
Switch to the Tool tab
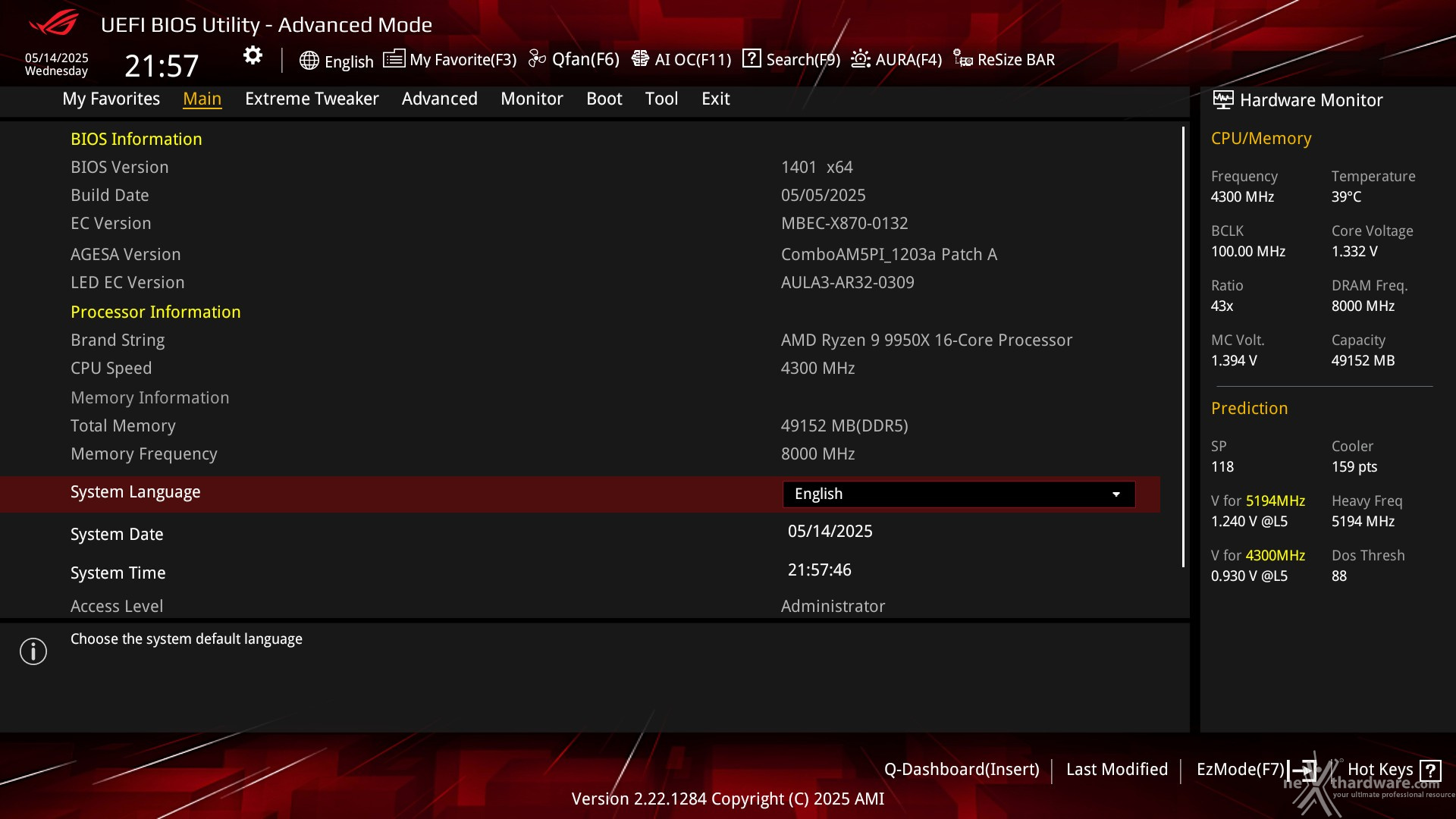[661, 99]
